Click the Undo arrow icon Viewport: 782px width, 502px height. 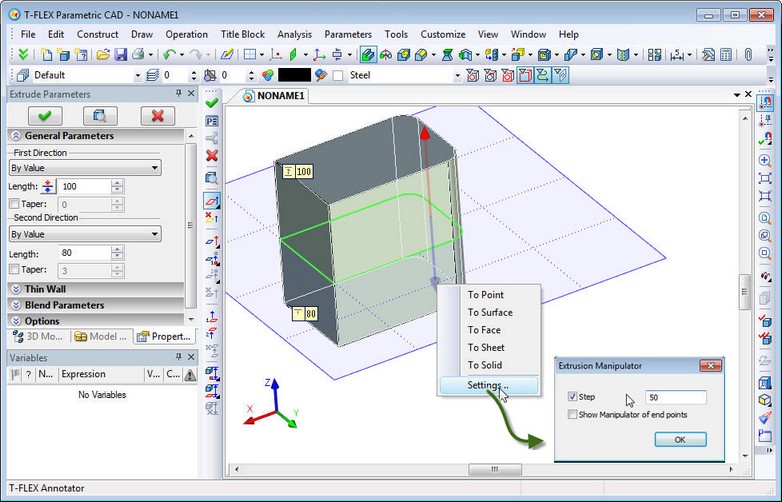point(169,55)
